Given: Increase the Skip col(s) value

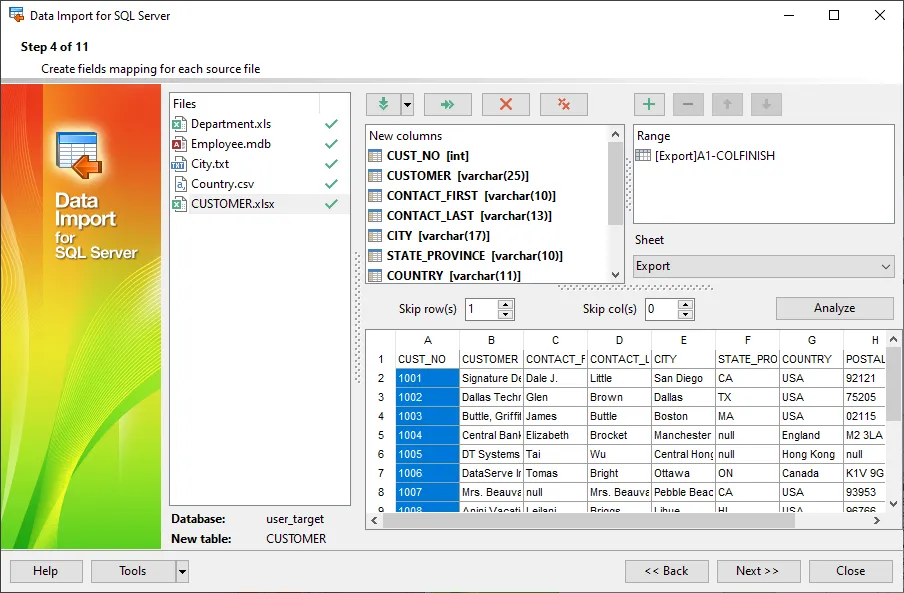Looking at the screenshot, I should (685, 304).
